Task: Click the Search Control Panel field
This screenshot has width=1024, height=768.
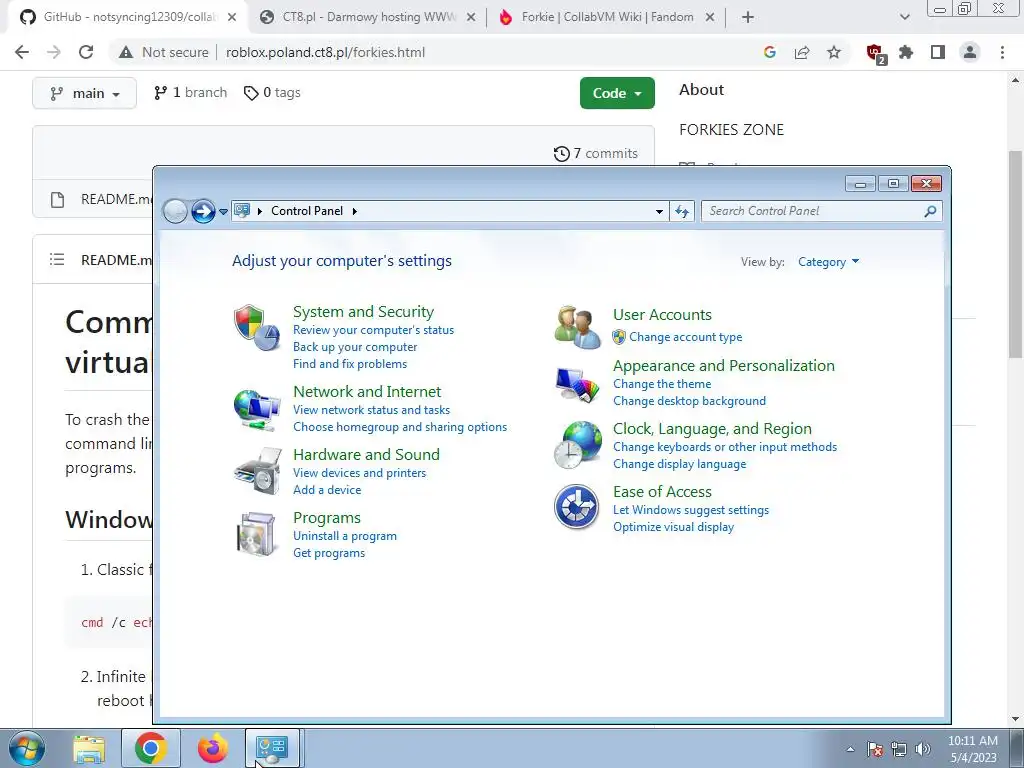Action: [x=822, y=211]
